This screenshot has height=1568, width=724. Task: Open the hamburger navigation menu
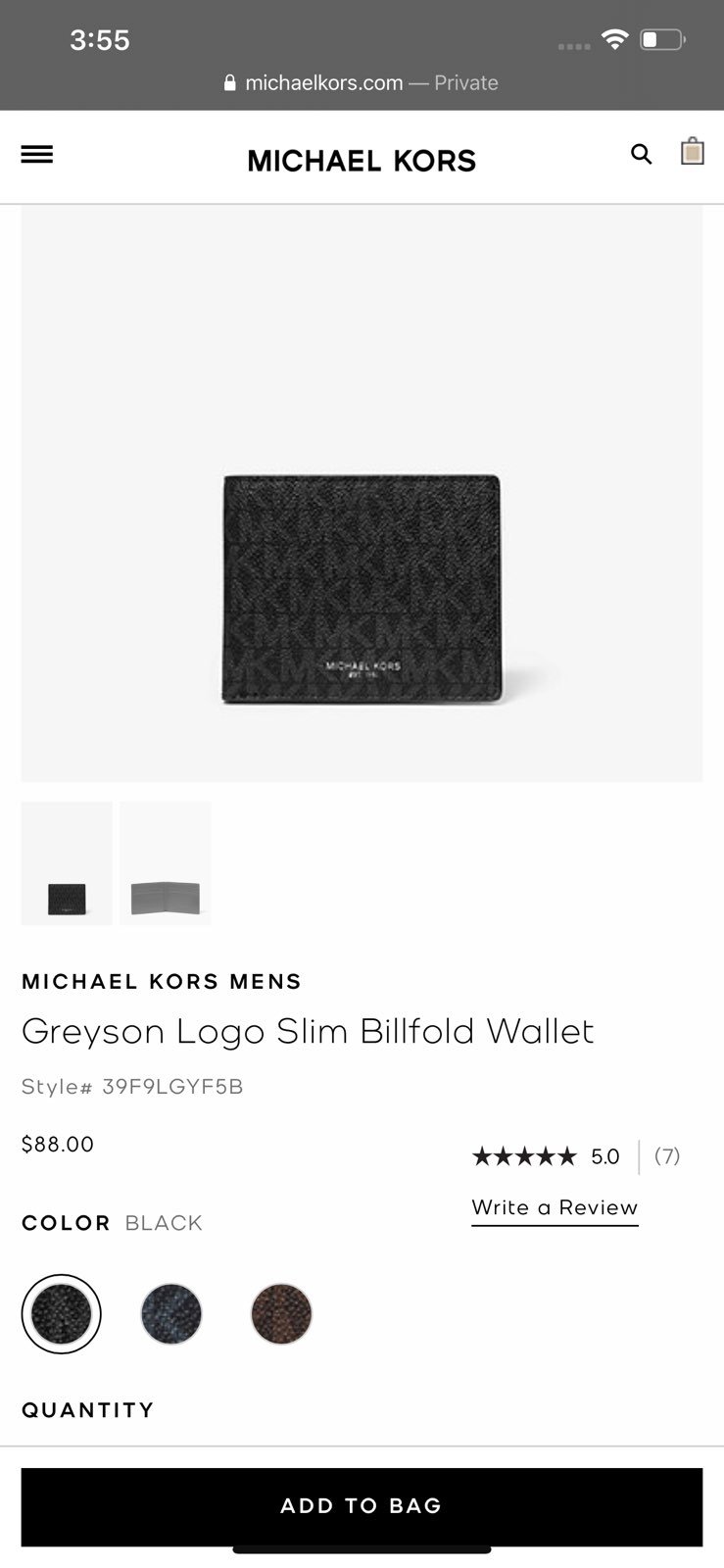tap(37, 155)
